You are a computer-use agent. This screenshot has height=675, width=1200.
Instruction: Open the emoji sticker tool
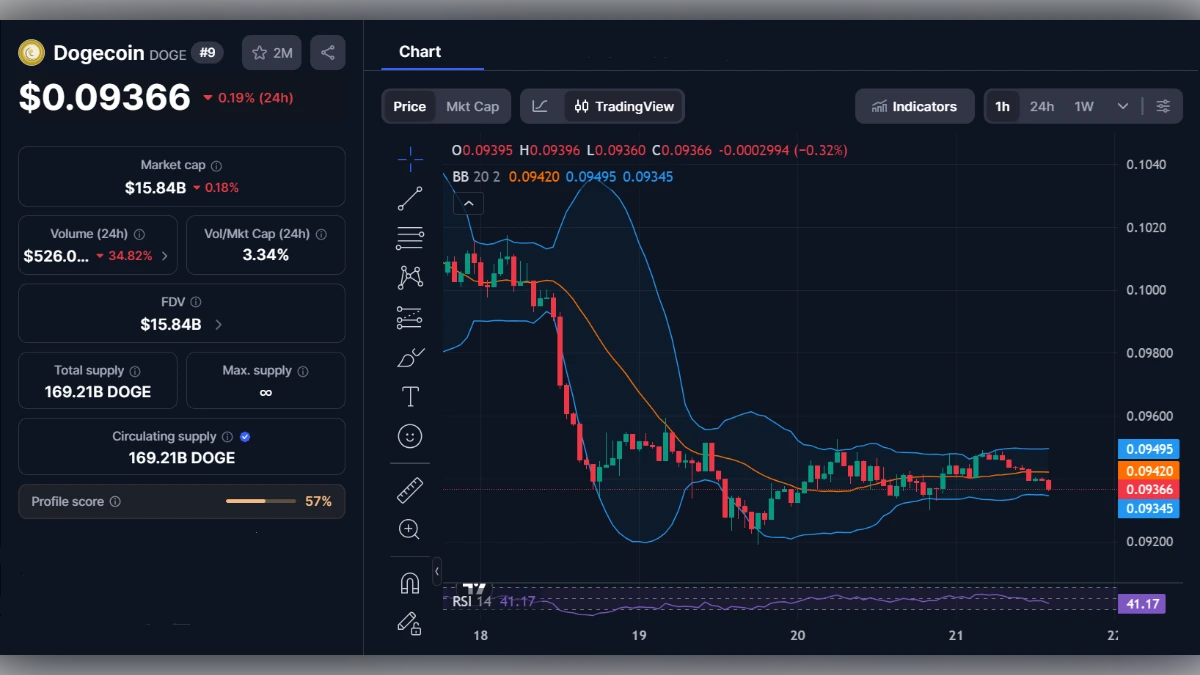(x=410, y=436)
